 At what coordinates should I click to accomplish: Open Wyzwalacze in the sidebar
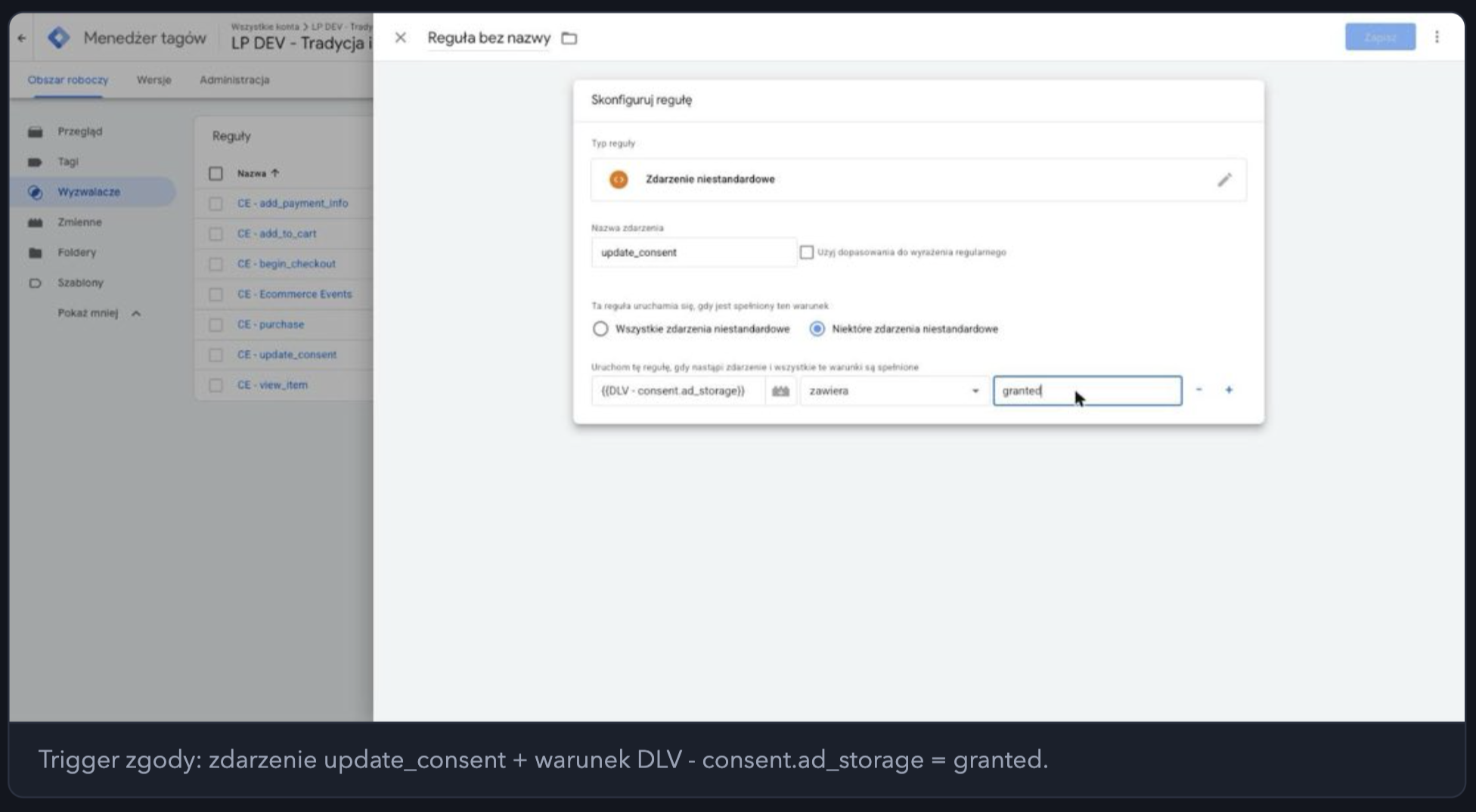88,192
